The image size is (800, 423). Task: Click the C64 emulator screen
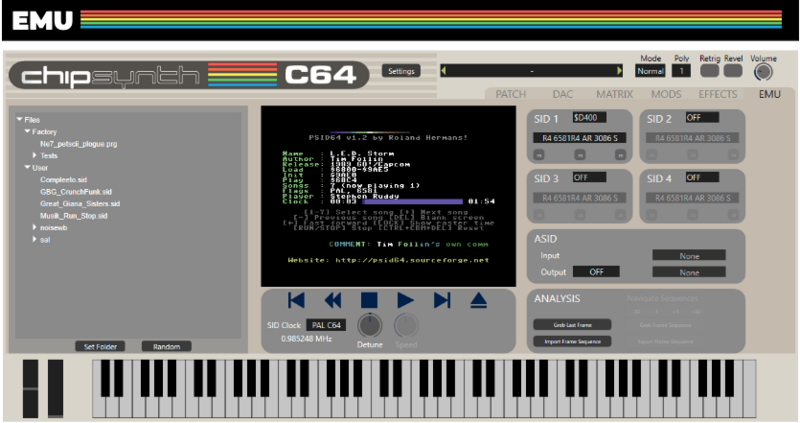(x=388, y=196)
